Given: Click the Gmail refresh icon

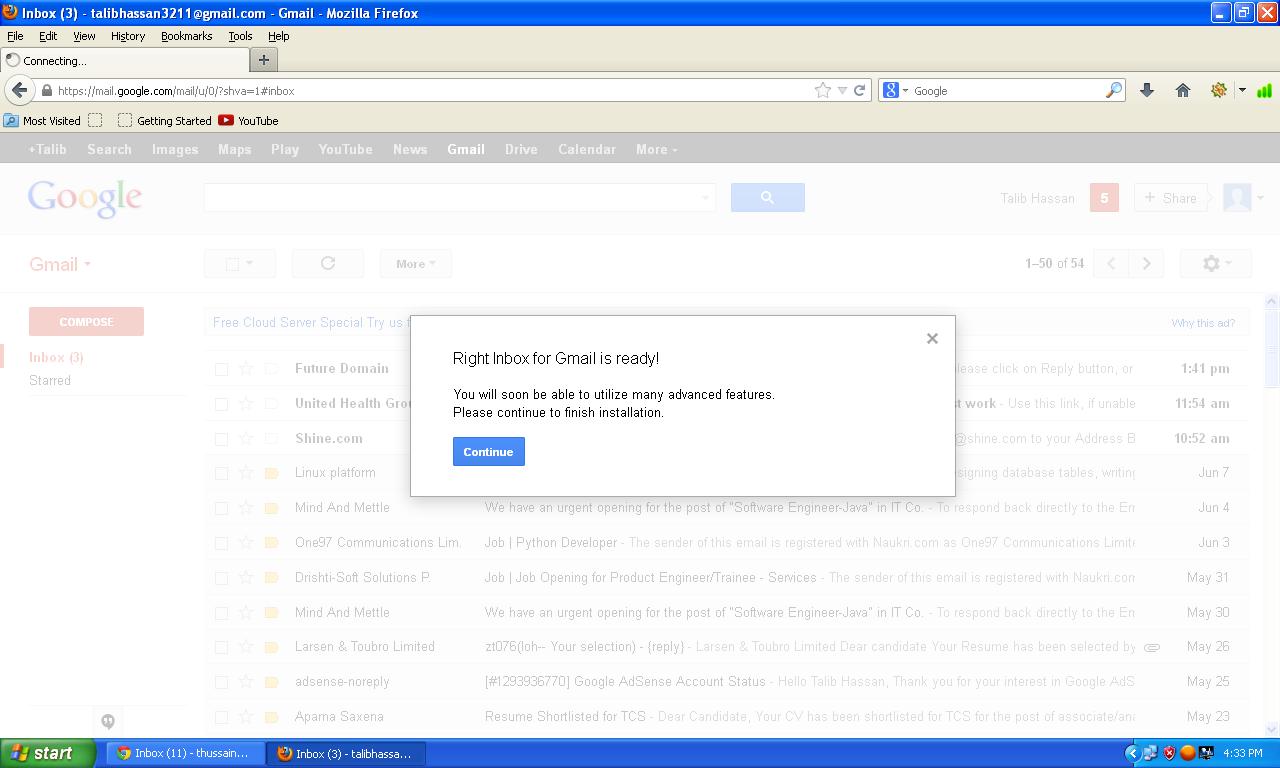Looking at the screenshot, I should (327, 263).
